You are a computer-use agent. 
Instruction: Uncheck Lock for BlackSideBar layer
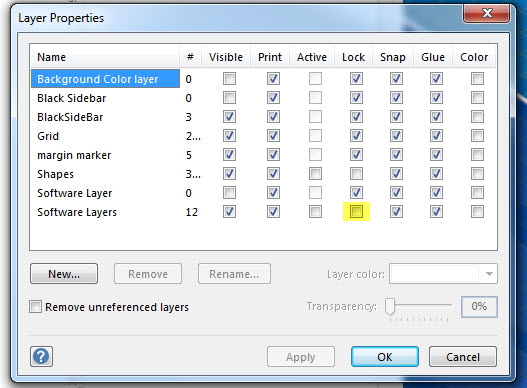click(x=356, y=117)
